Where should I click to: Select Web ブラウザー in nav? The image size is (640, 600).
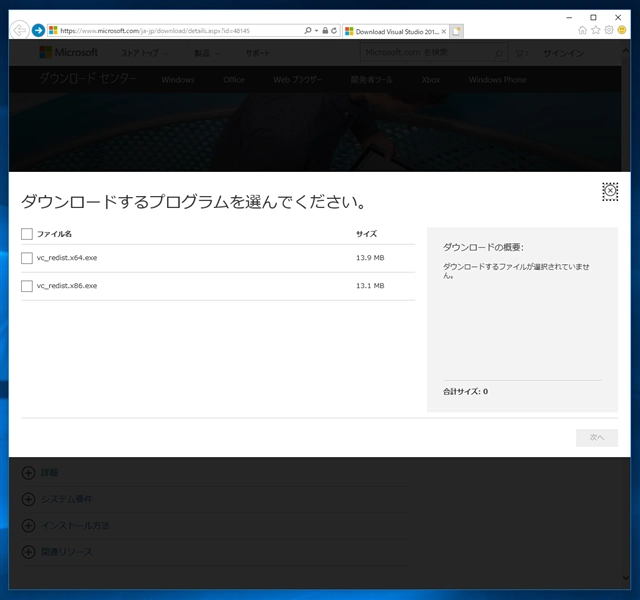pos(298,80)
